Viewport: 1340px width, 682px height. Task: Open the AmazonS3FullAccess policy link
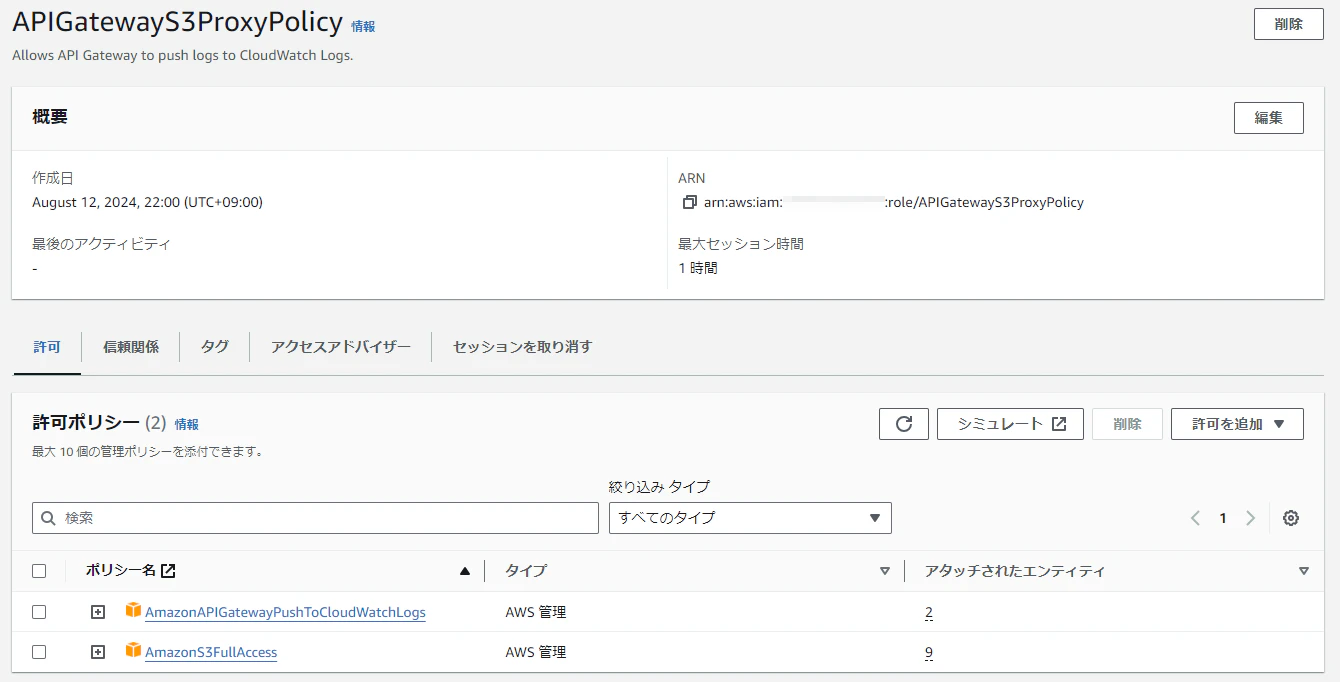[211, 652]
